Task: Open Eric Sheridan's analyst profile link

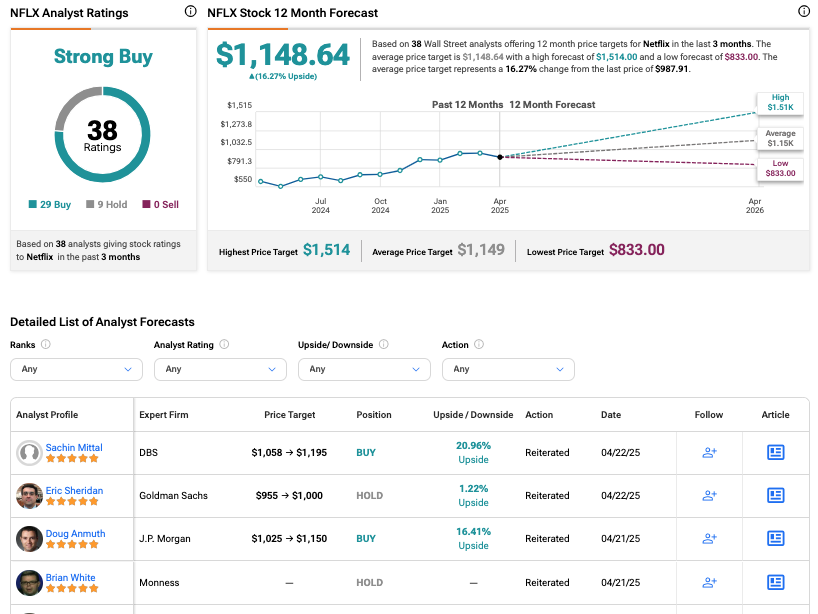Action: pos(74,490)
